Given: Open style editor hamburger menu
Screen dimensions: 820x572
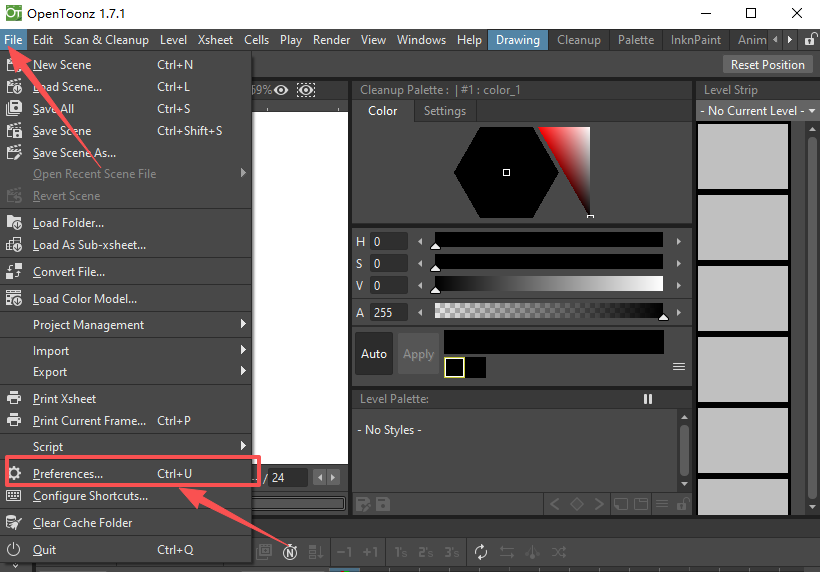Looking at the screenshot, I should click(679, 367).
